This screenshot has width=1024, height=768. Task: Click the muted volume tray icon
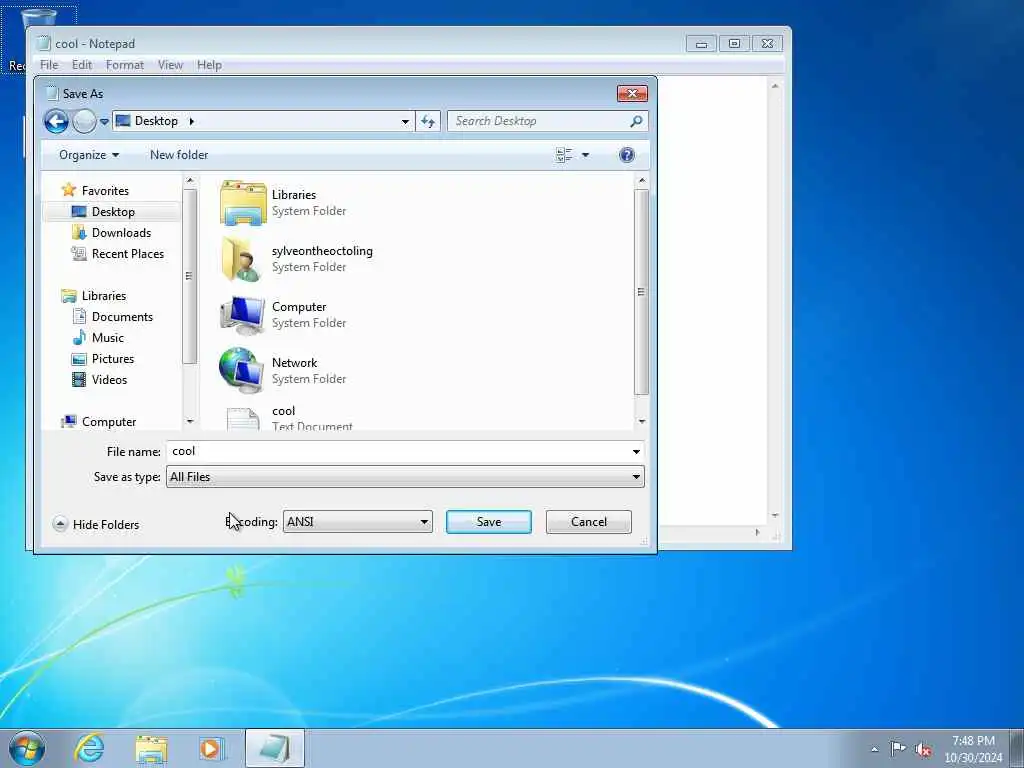(x=923, y=749)
